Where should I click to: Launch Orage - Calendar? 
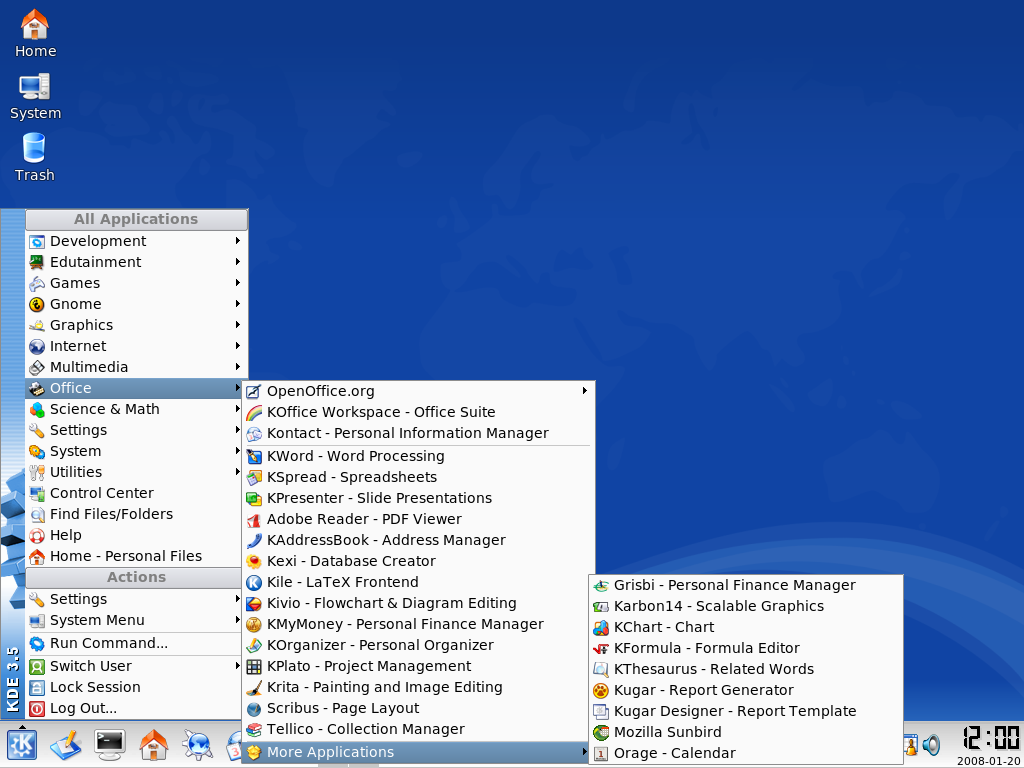tap(746, 753)
